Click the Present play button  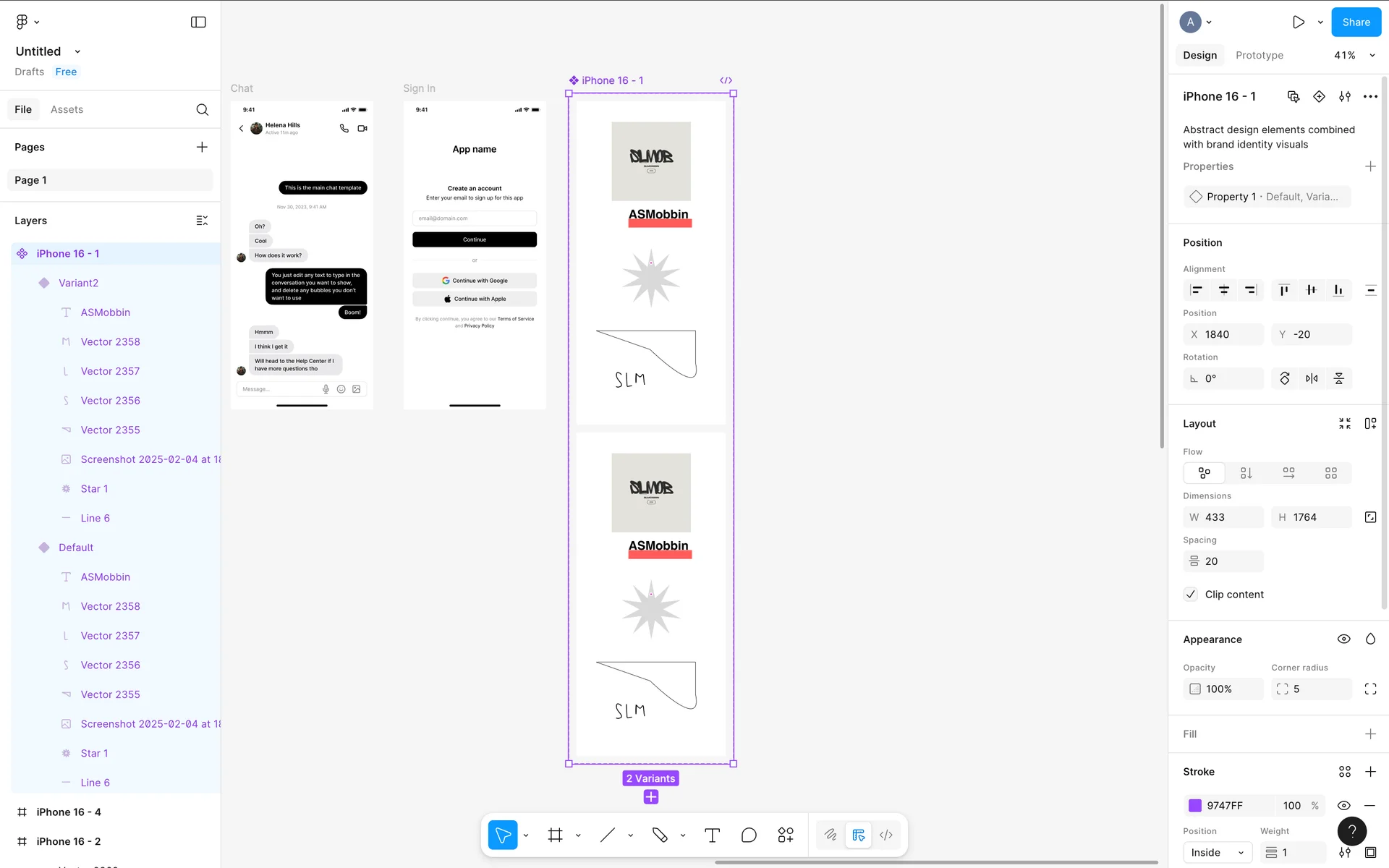pyautogui.click(x=1299, y=22)
